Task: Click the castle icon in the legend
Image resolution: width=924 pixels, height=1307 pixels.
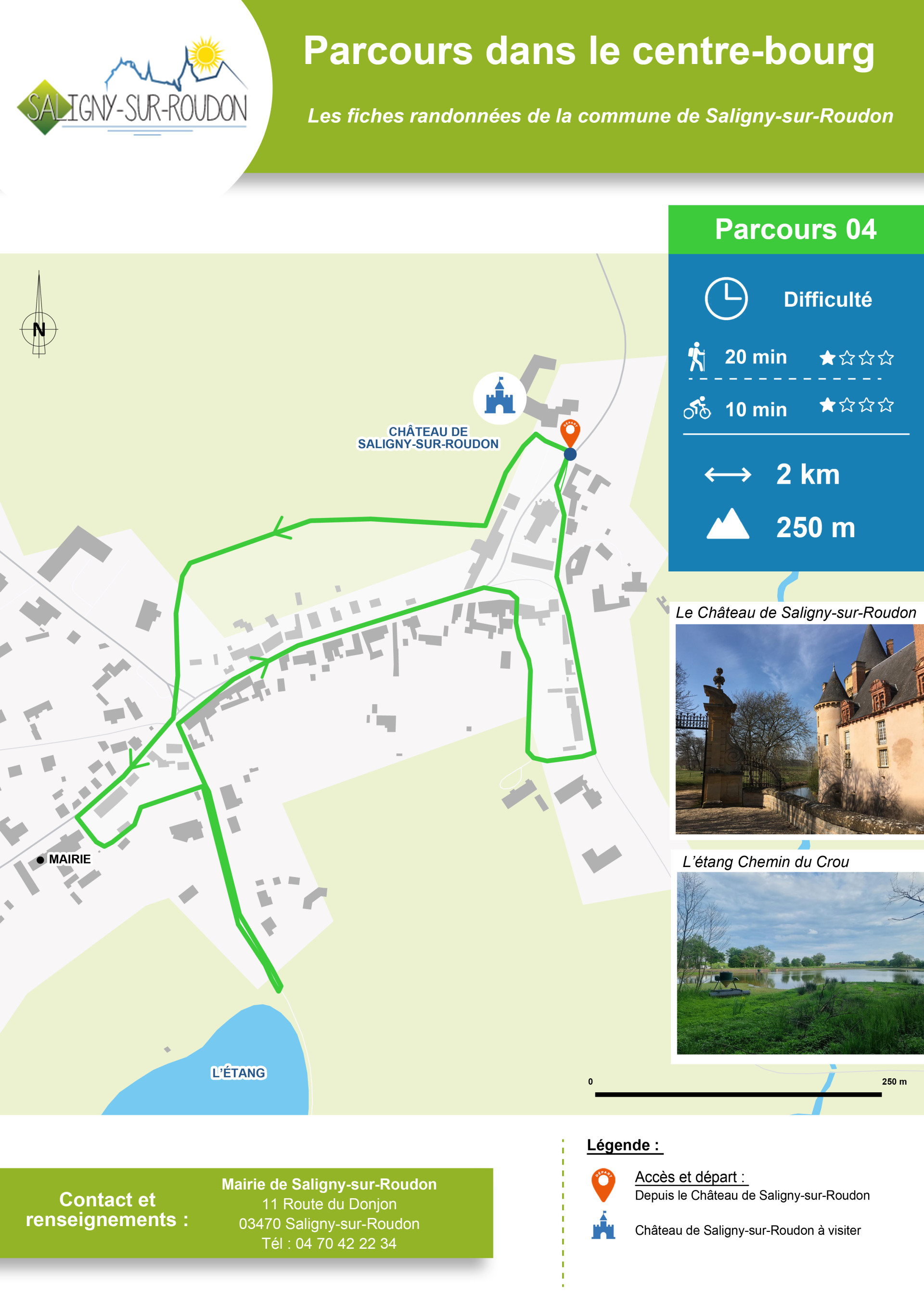Action: pos(603,1226)
